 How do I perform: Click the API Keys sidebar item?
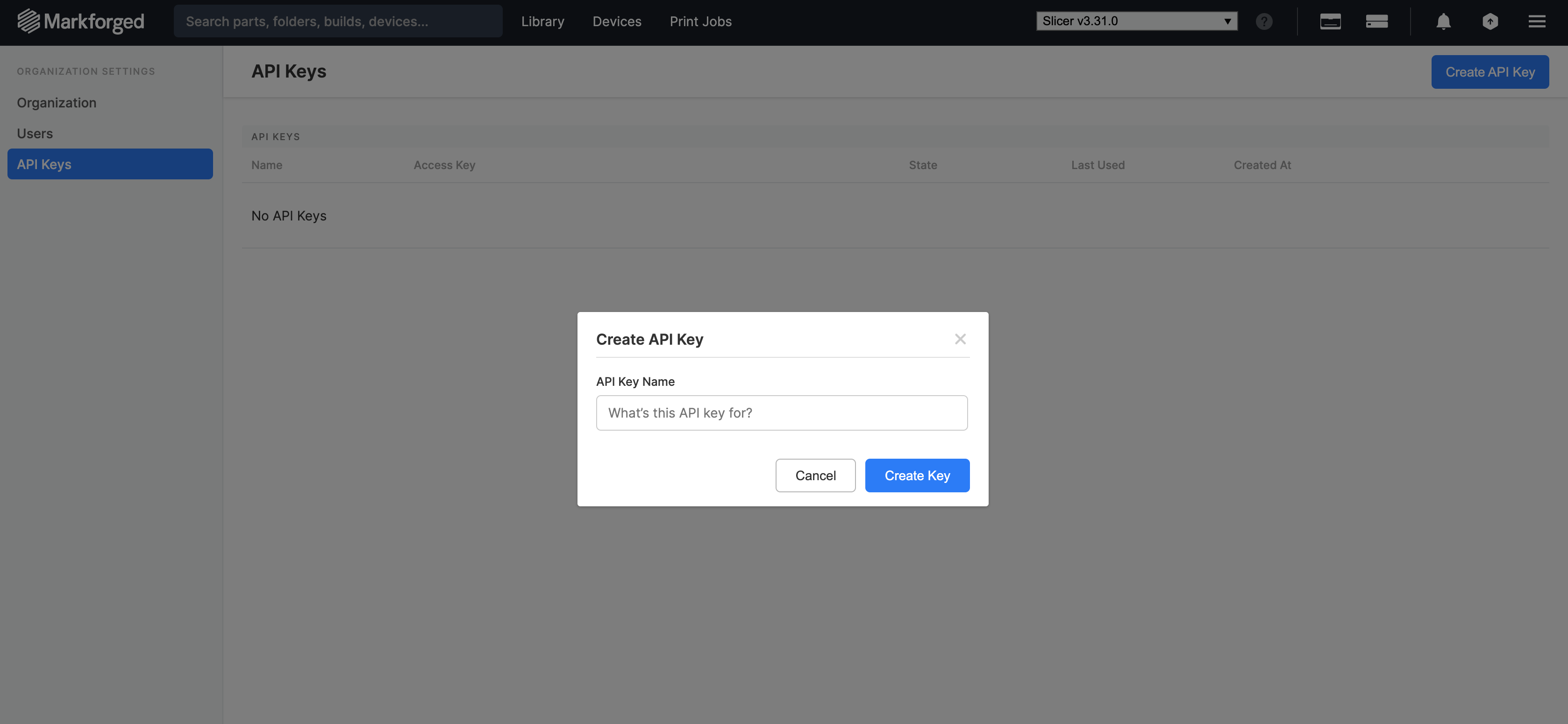(110, 163)
